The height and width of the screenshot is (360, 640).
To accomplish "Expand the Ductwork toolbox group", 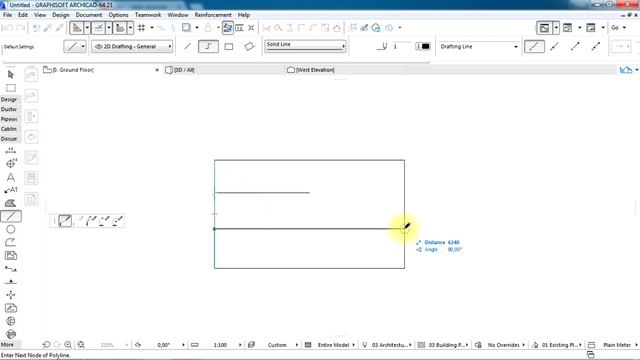I will coord(9,109).
